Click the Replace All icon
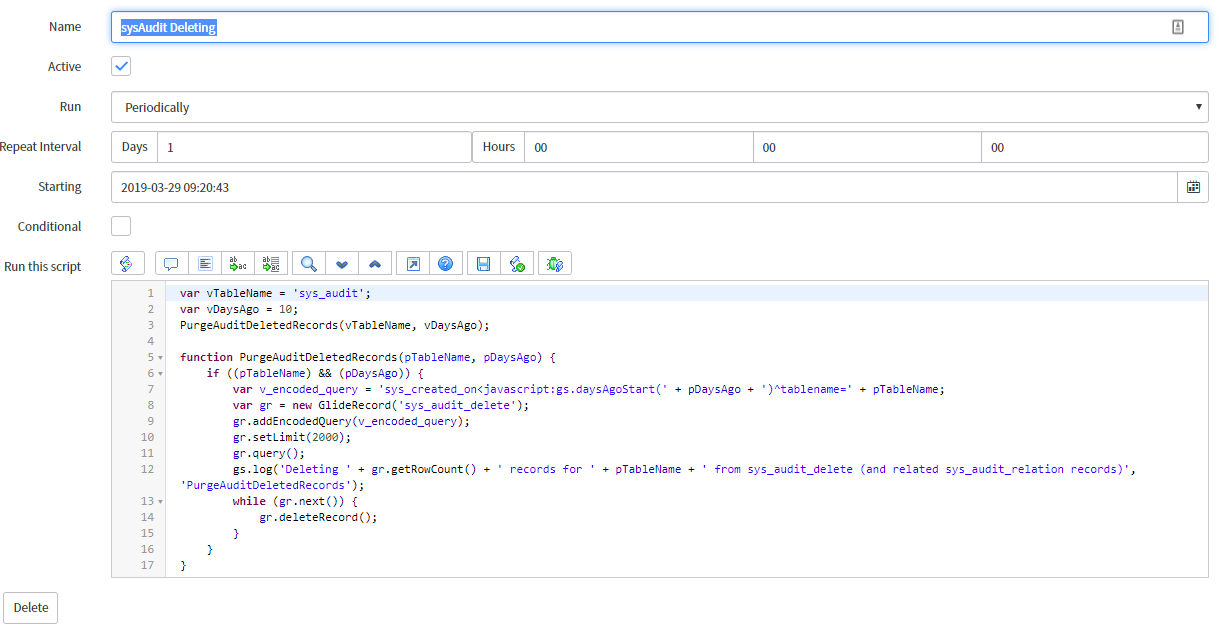 tap(271, 264)
